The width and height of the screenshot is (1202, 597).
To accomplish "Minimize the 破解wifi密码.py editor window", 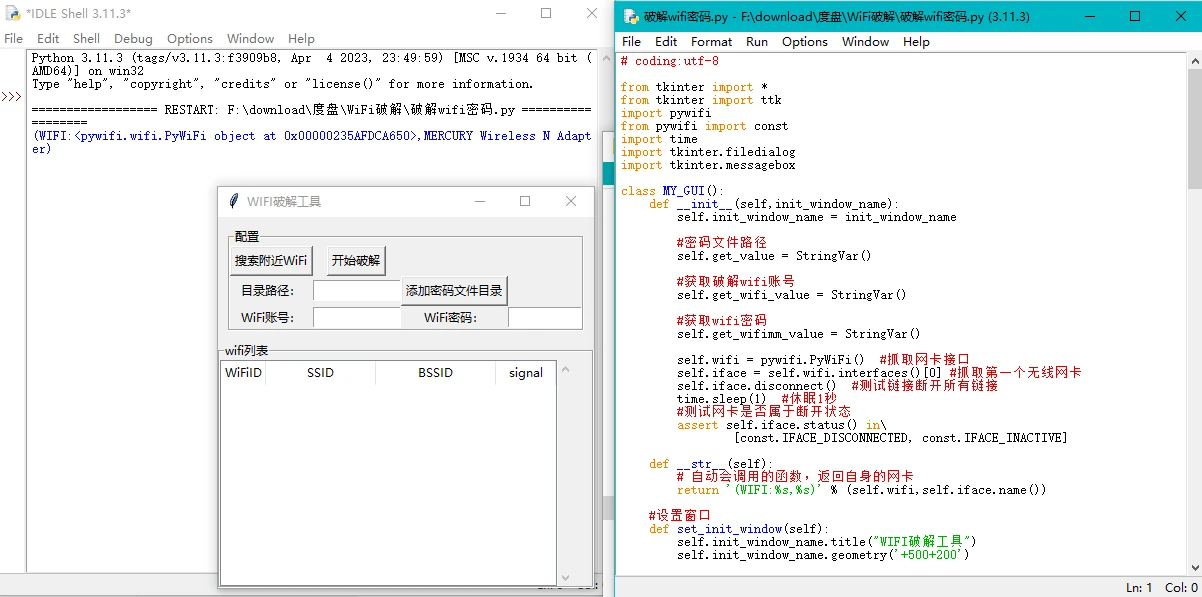I will (x=1089, y=16).
